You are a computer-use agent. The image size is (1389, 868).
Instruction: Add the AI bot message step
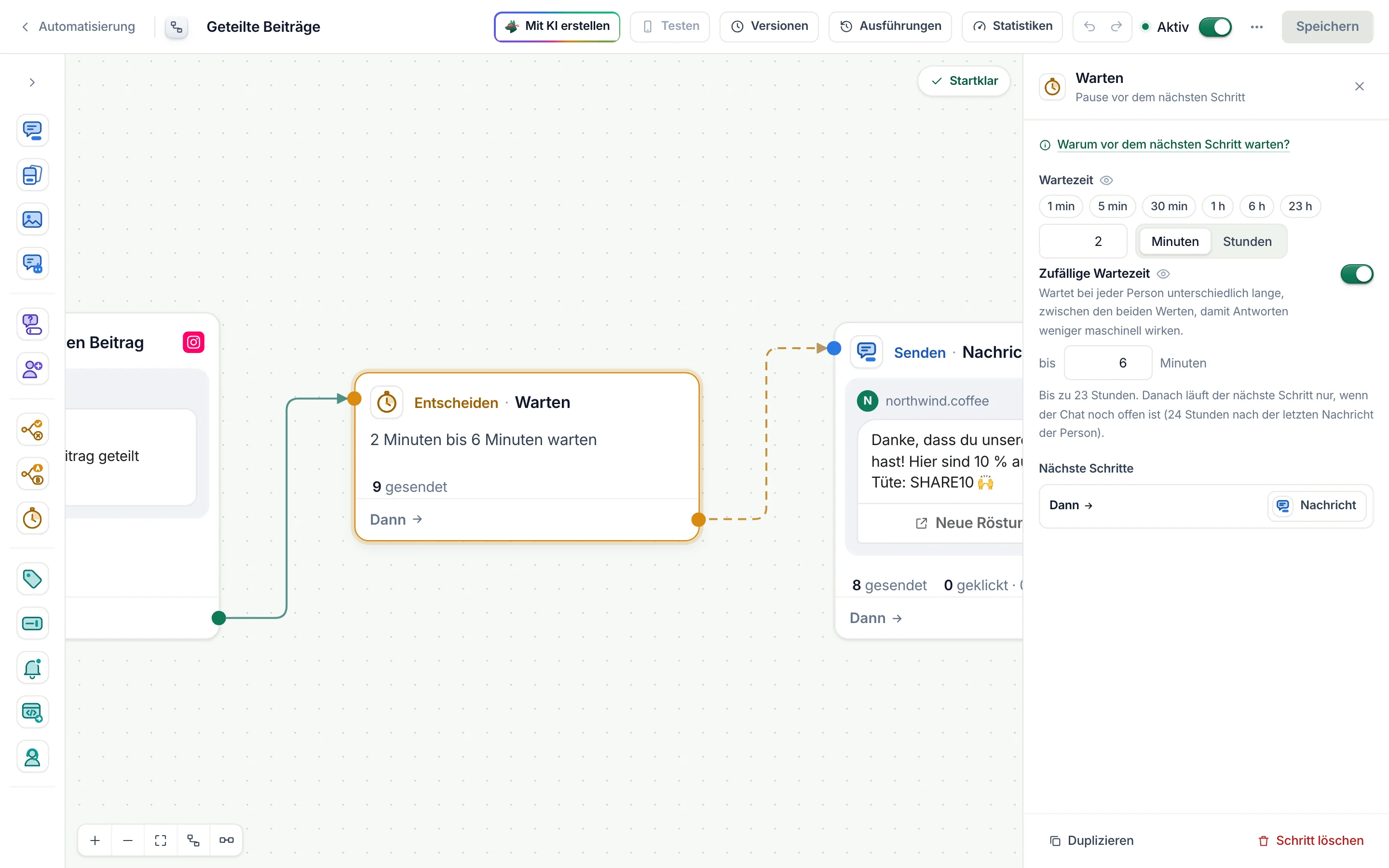tap(32, 263)
